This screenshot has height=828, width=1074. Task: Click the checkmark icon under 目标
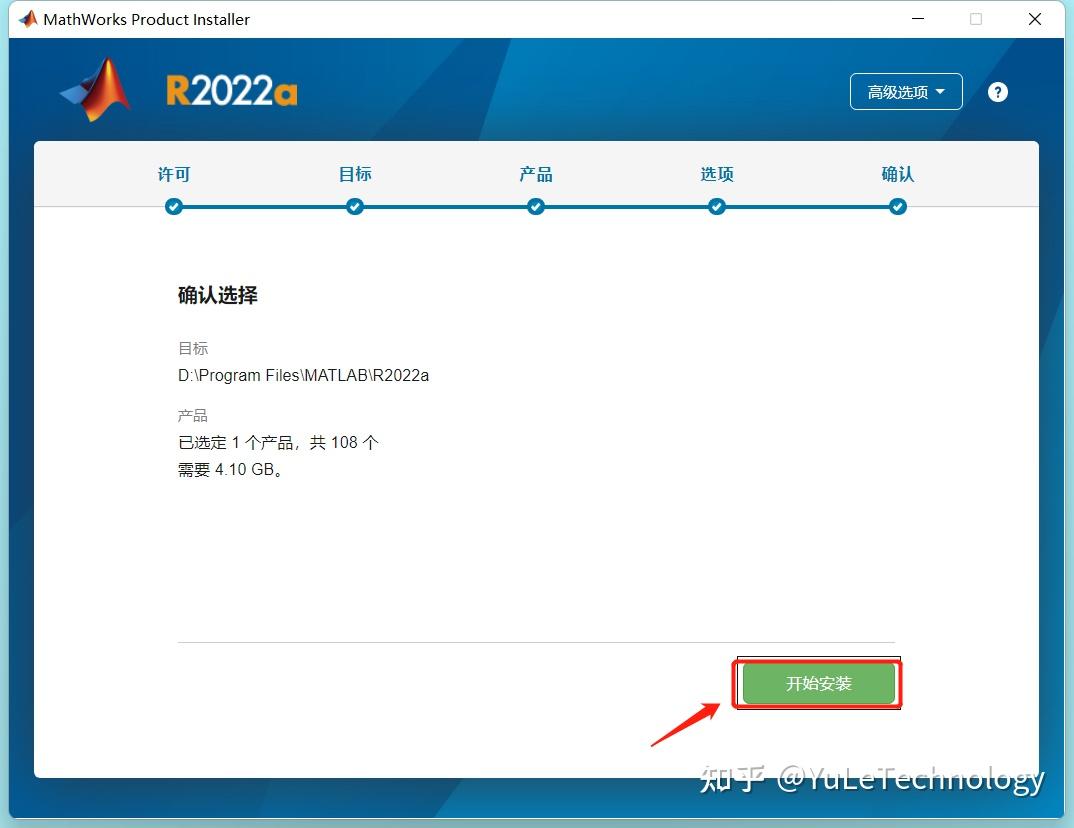355,206
